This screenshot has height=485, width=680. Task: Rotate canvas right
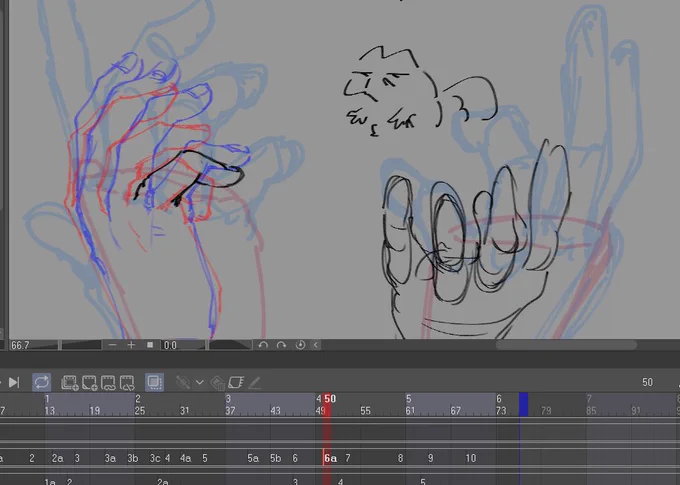coord(281,345)
